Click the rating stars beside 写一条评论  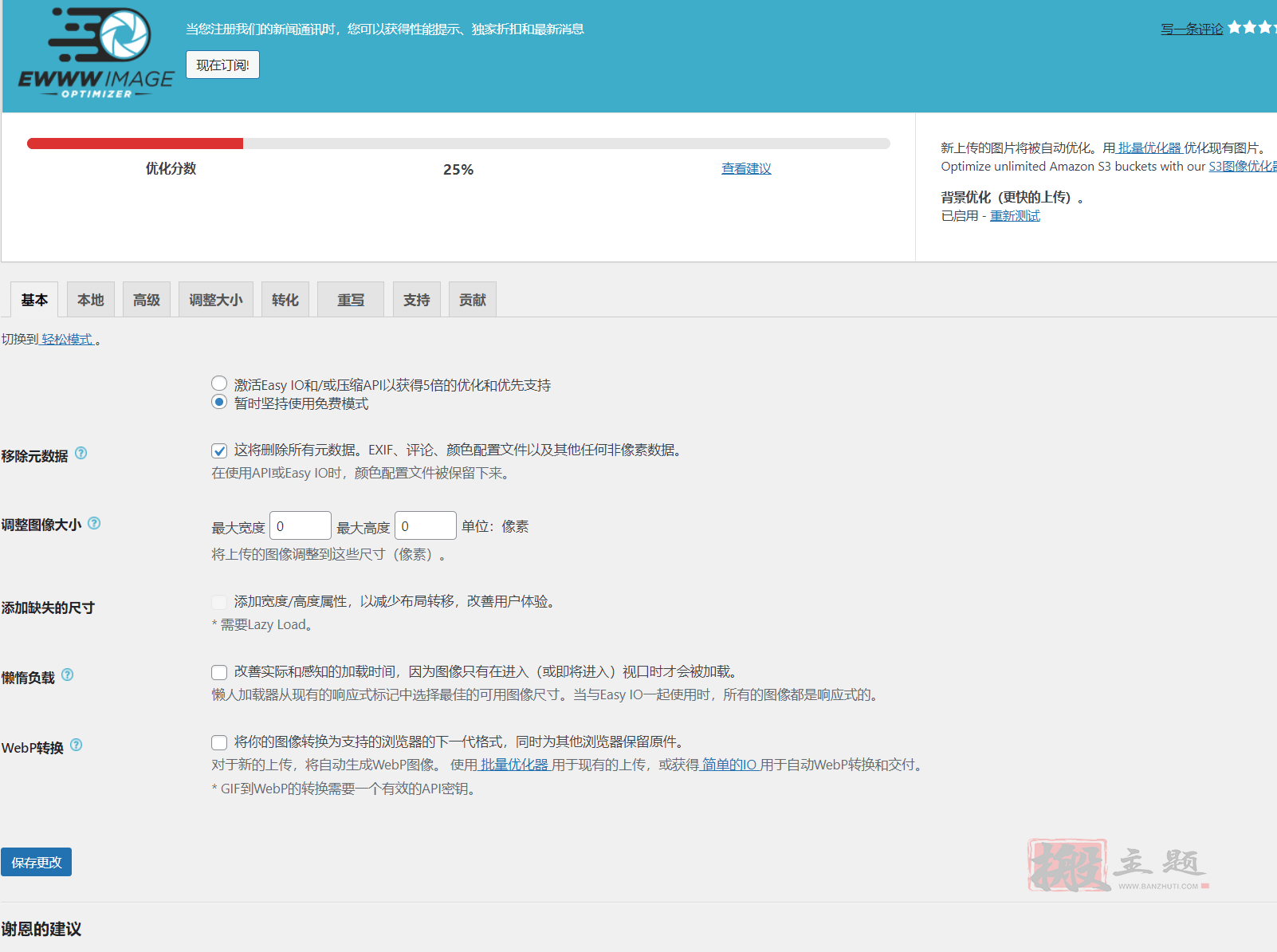click(x=1252, y=28)
